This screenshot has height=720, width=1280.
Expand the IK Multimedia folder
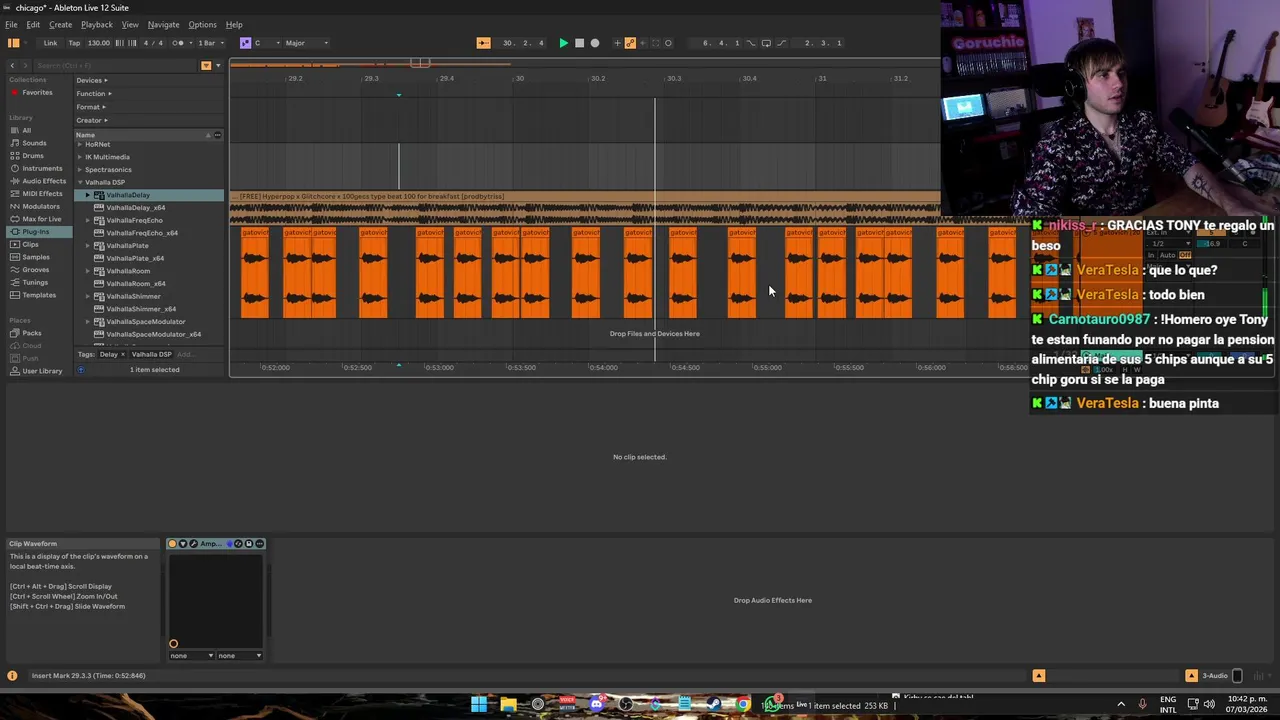80,157
